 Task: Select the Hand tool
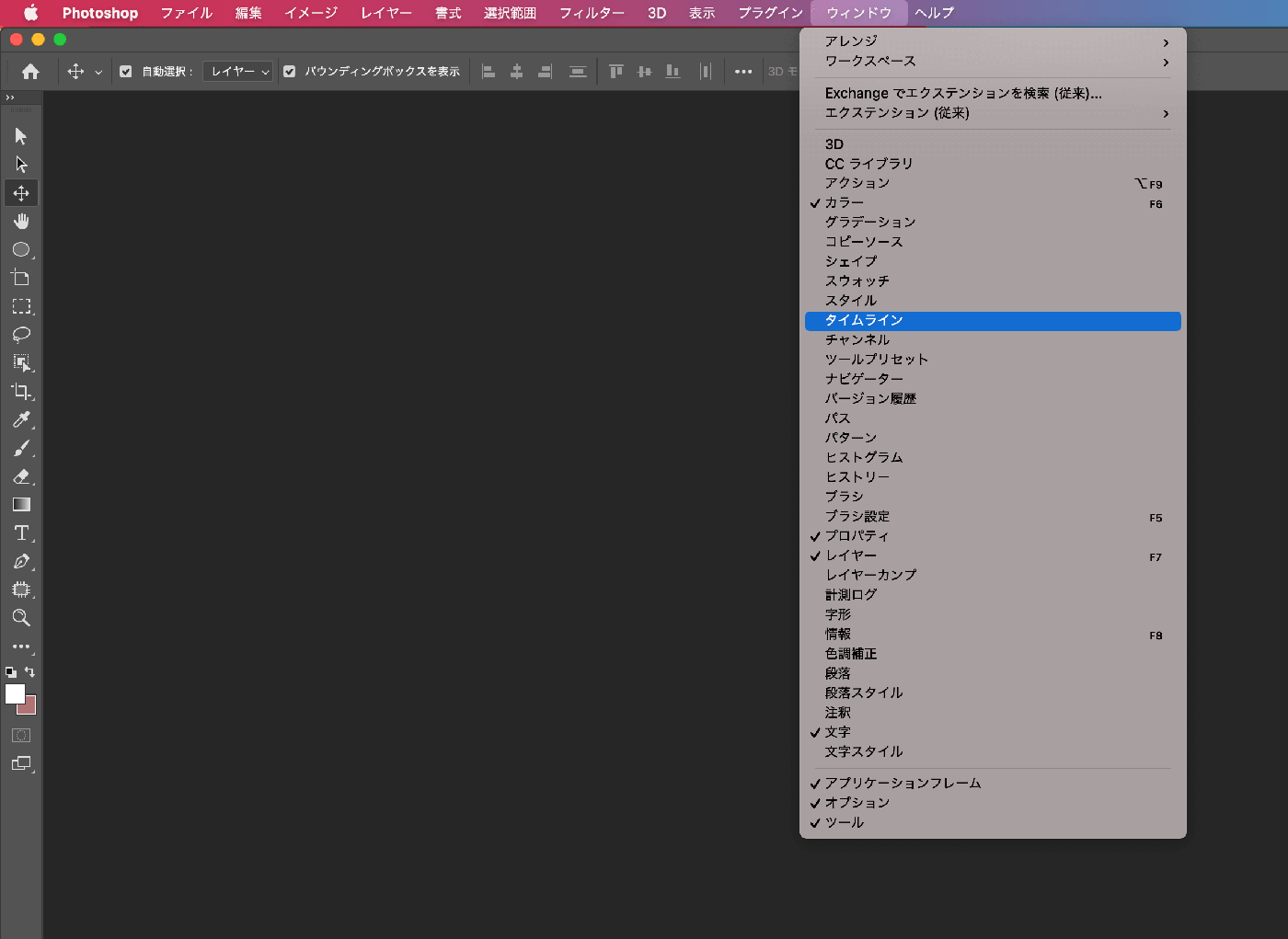21,222
